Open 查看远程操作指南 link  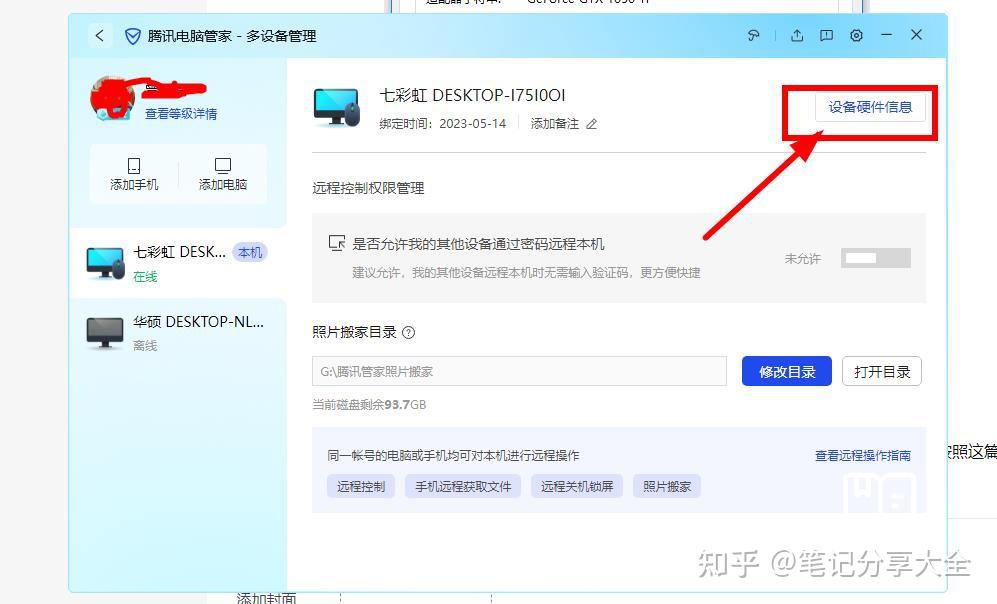tap(863, 455)
